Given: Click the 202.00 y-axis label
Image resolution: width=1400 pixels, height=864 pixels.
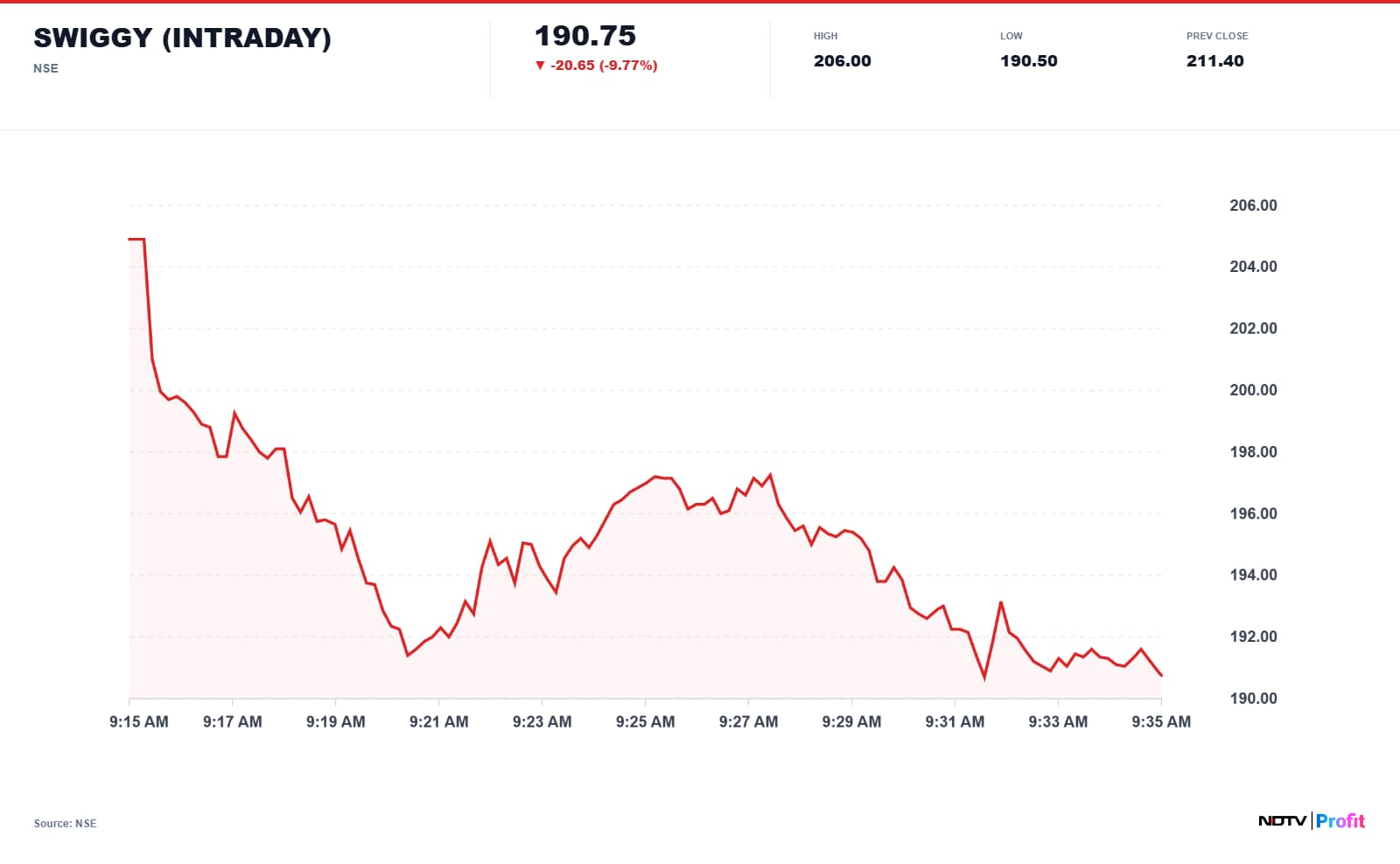Looking at the screenshot, I should point(1253,329).
